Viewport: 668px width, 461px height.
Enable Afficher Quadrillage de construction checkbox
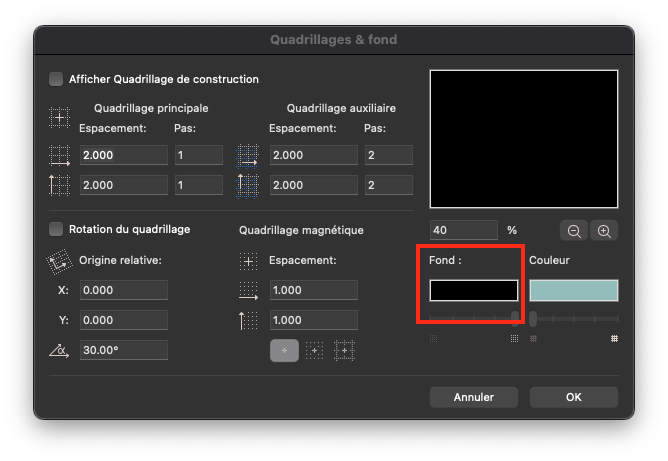56,79
